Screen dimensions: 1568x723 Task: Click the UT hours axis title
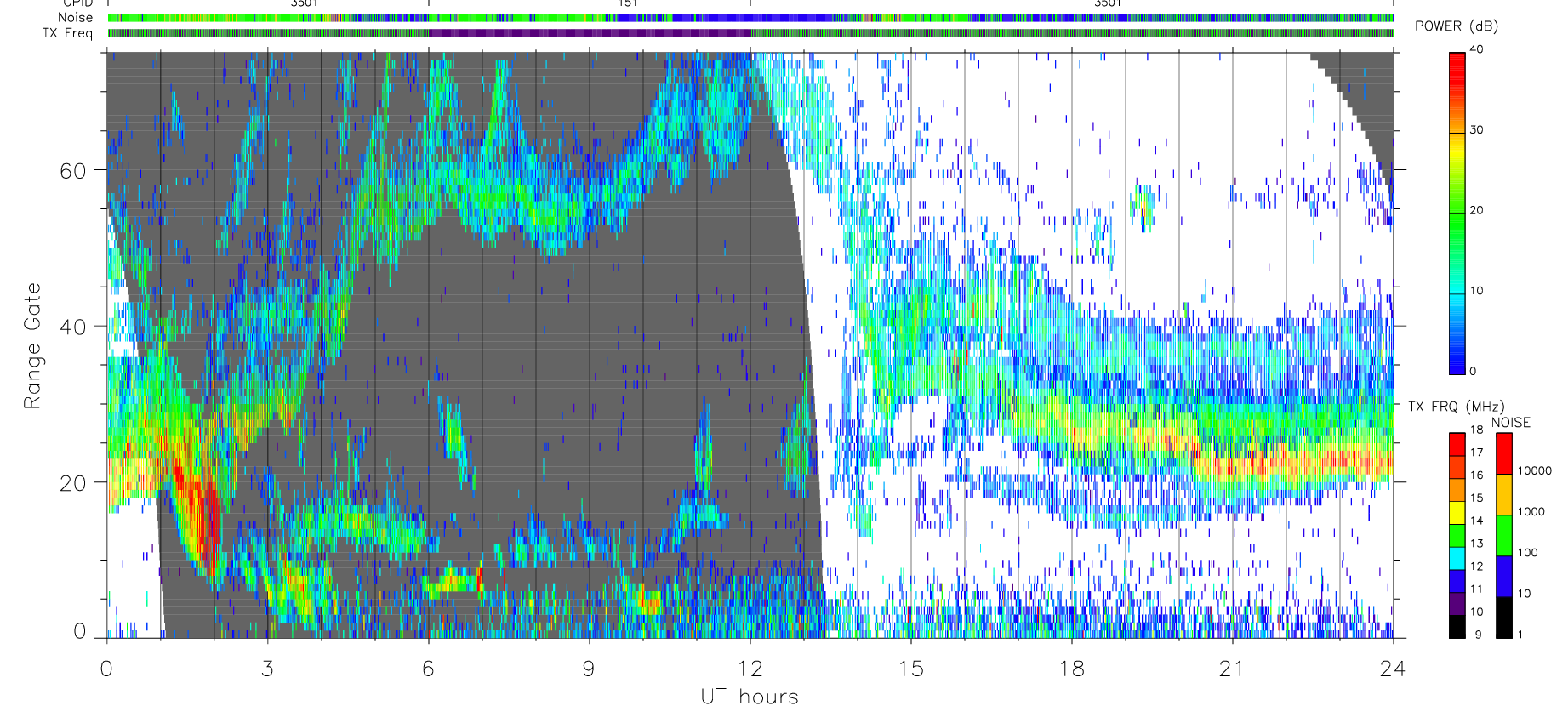[x=750, y=697]
